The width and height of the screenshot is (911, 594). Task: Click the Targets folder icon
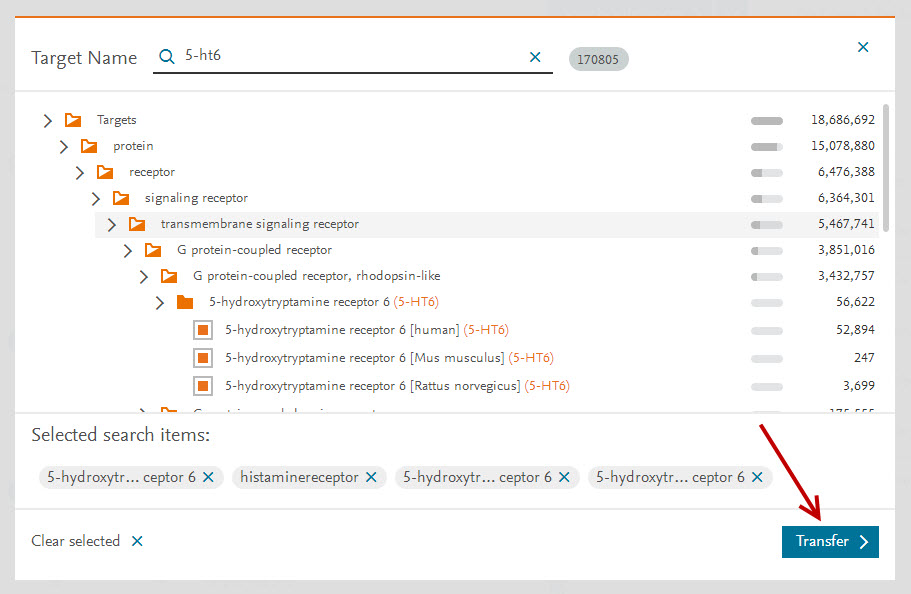click(x=73, y=120)
